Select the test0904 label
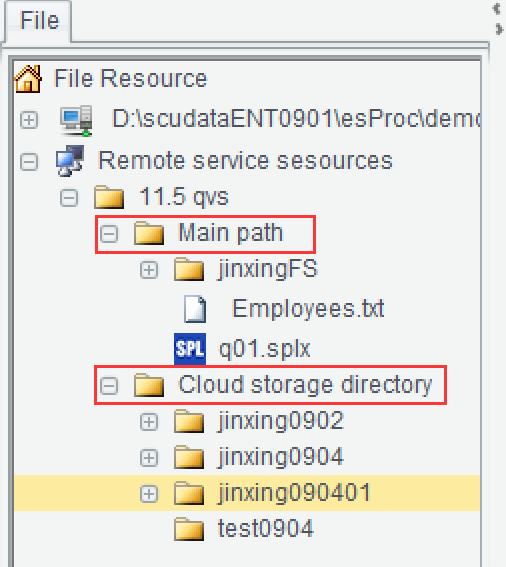Screen dimensions: 506x567 click(x=265, y=529)
